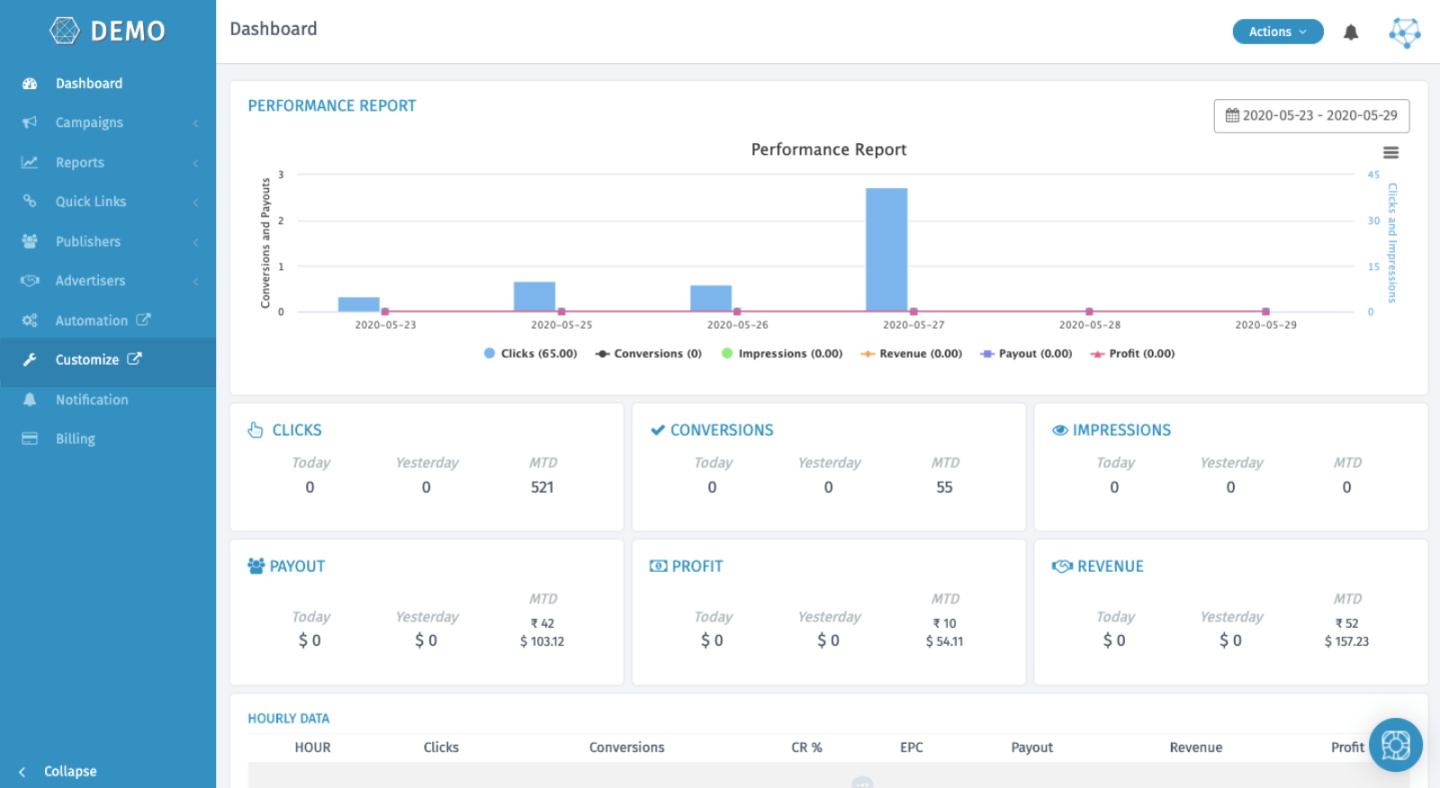Open Notification in the sidebar
The image size is (1440, 788).
[91, 400]
